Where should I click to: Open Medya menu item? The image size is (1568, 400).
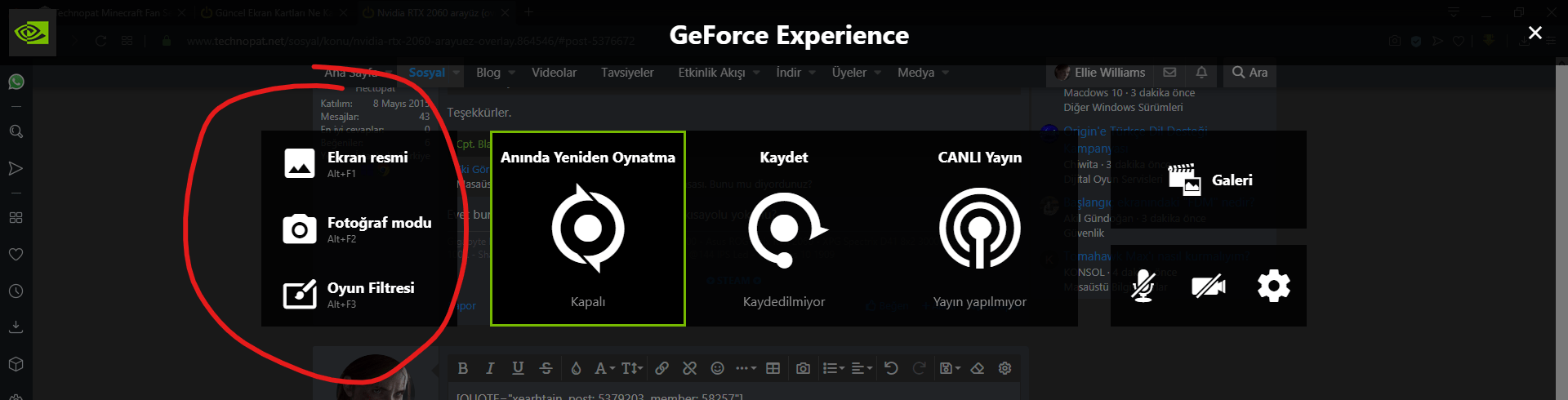pos(915,73)
